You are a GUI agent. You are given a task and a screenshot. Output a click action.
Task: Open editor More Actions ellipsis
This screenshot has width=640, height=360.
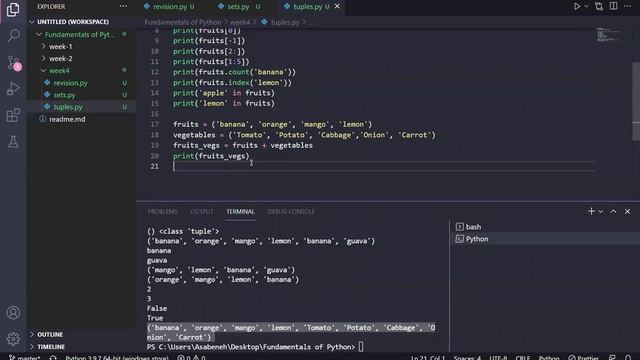point(628,6)
